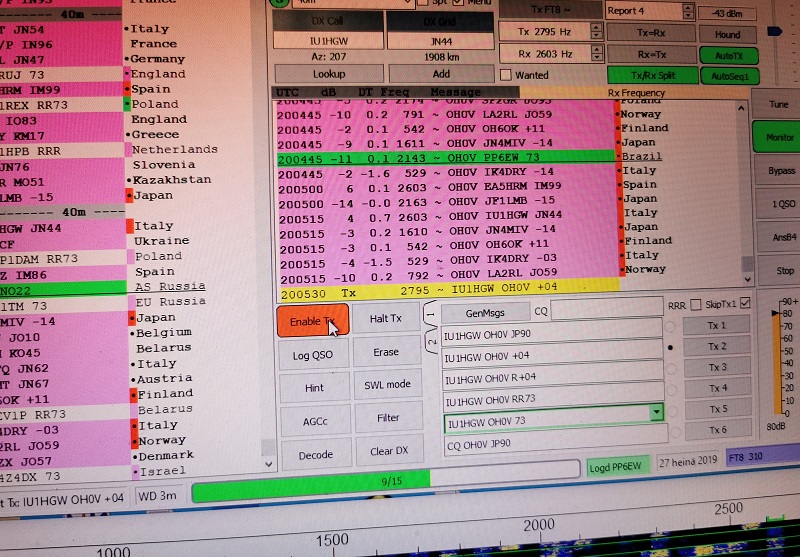This screenshot has height=557, width=800.
Task: Click the Log QSO button
Action: coord(313,355)
